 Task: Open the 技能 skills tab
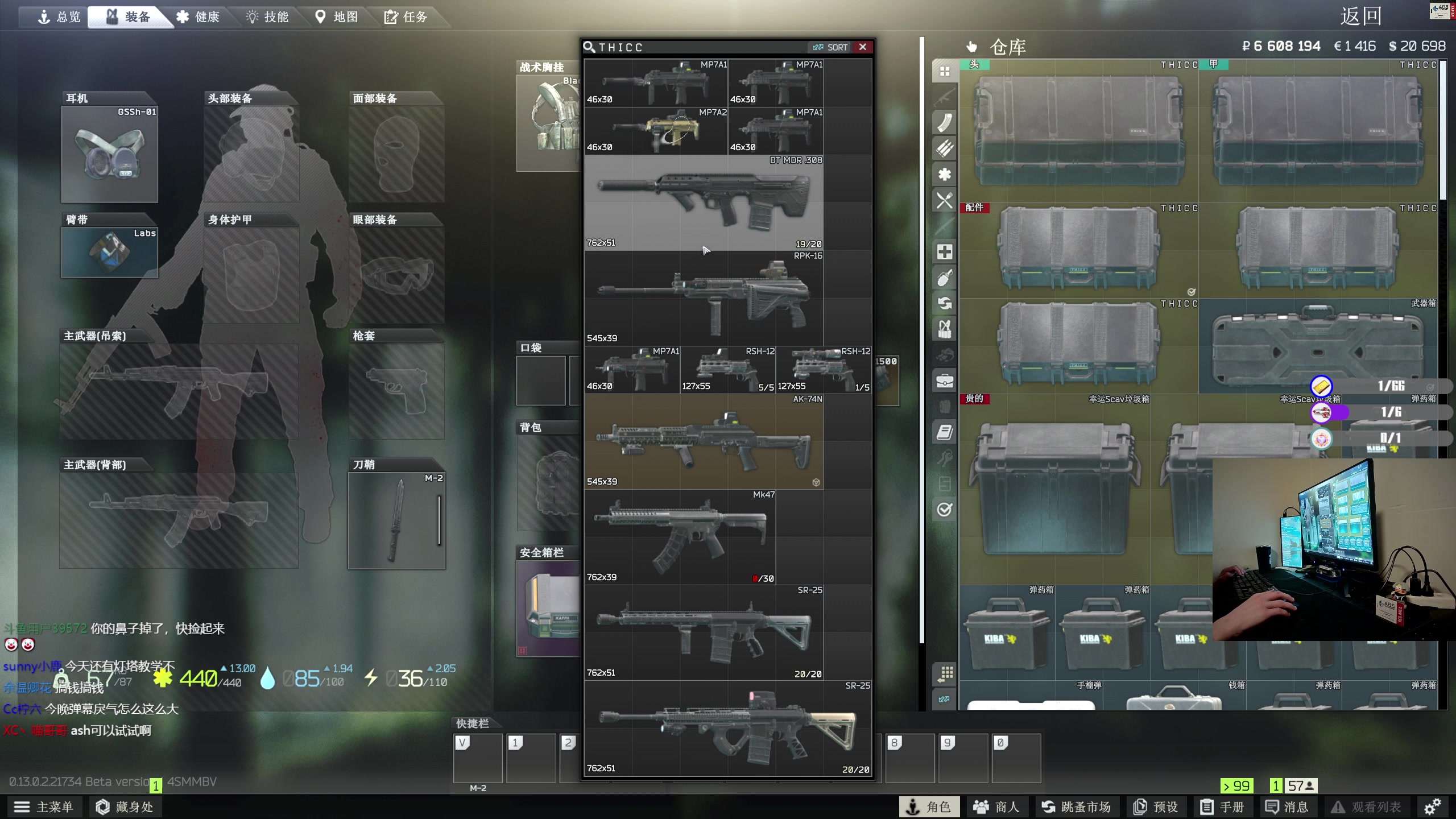pyautogui.click(x=267, y=17)
